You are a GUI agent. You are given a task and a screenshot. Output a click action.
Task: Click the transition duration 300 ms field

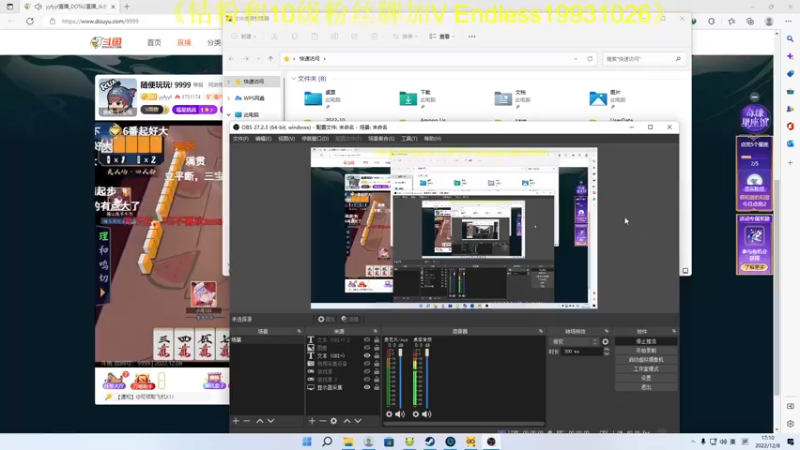tap(581, 352)
